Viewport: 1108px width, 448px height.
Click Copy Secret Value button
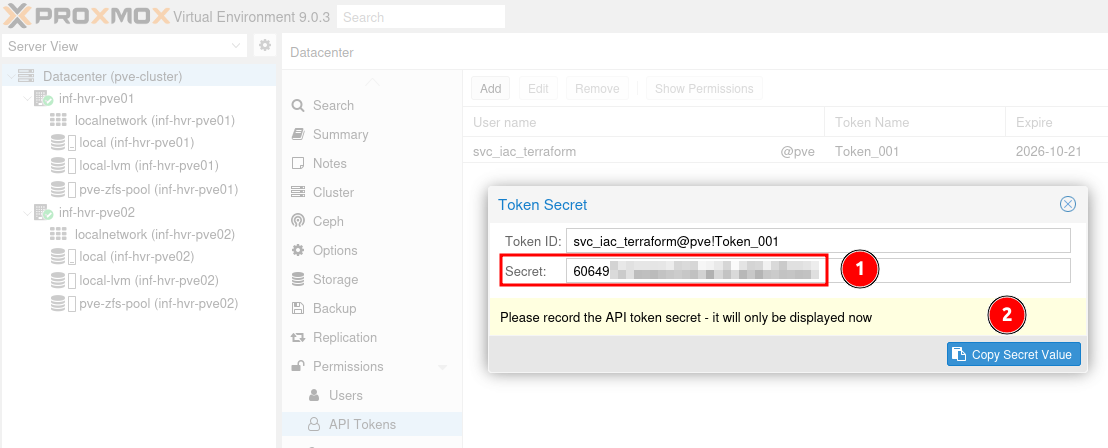(x=1014, y=355)
